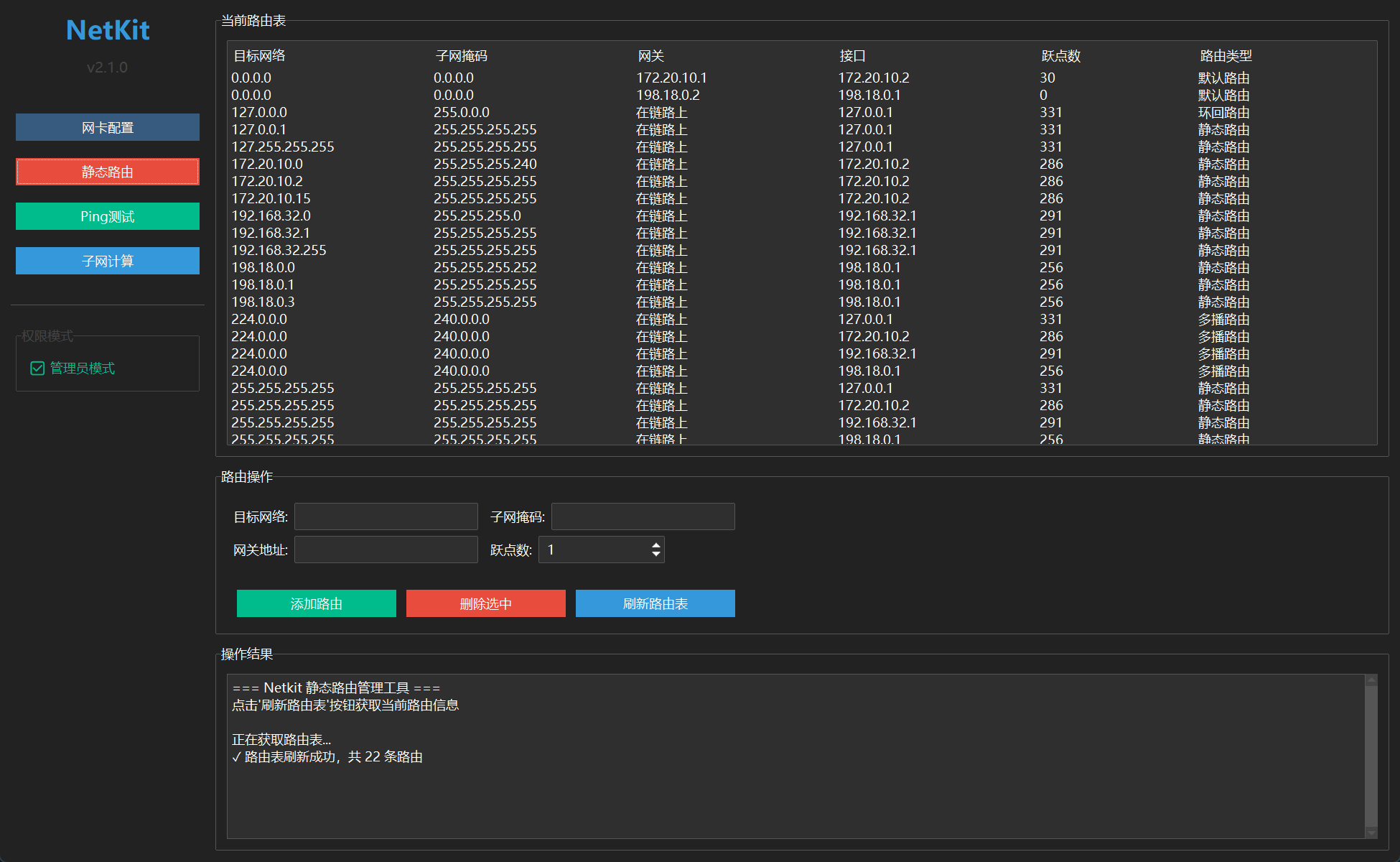Click the metric cell showing 30

1047,78
